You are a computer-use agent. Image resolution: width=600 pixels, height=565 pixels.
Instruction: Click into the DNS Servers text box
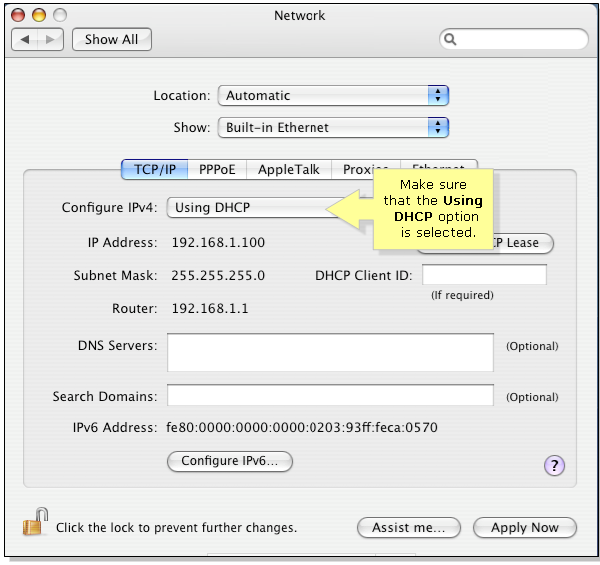(330, 352)
